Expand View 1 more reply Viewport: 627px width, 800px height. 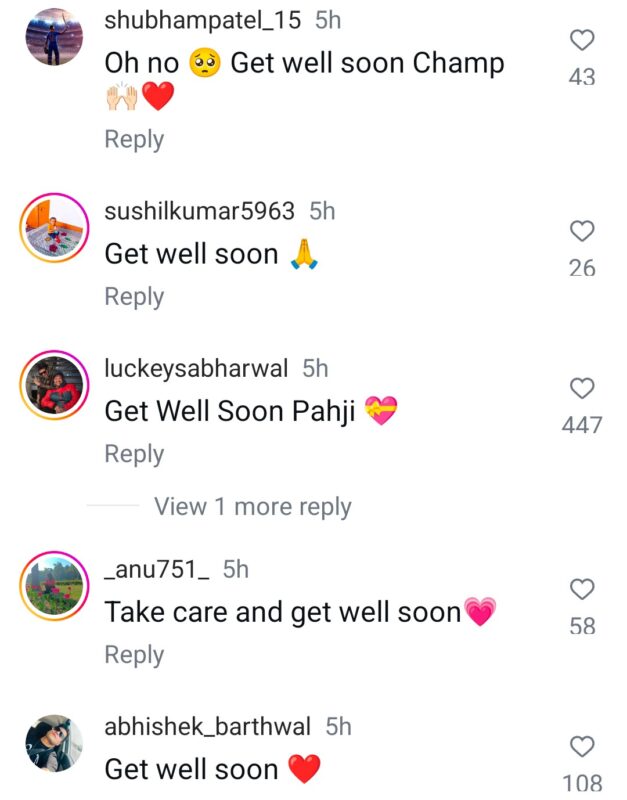click(253, 507)
